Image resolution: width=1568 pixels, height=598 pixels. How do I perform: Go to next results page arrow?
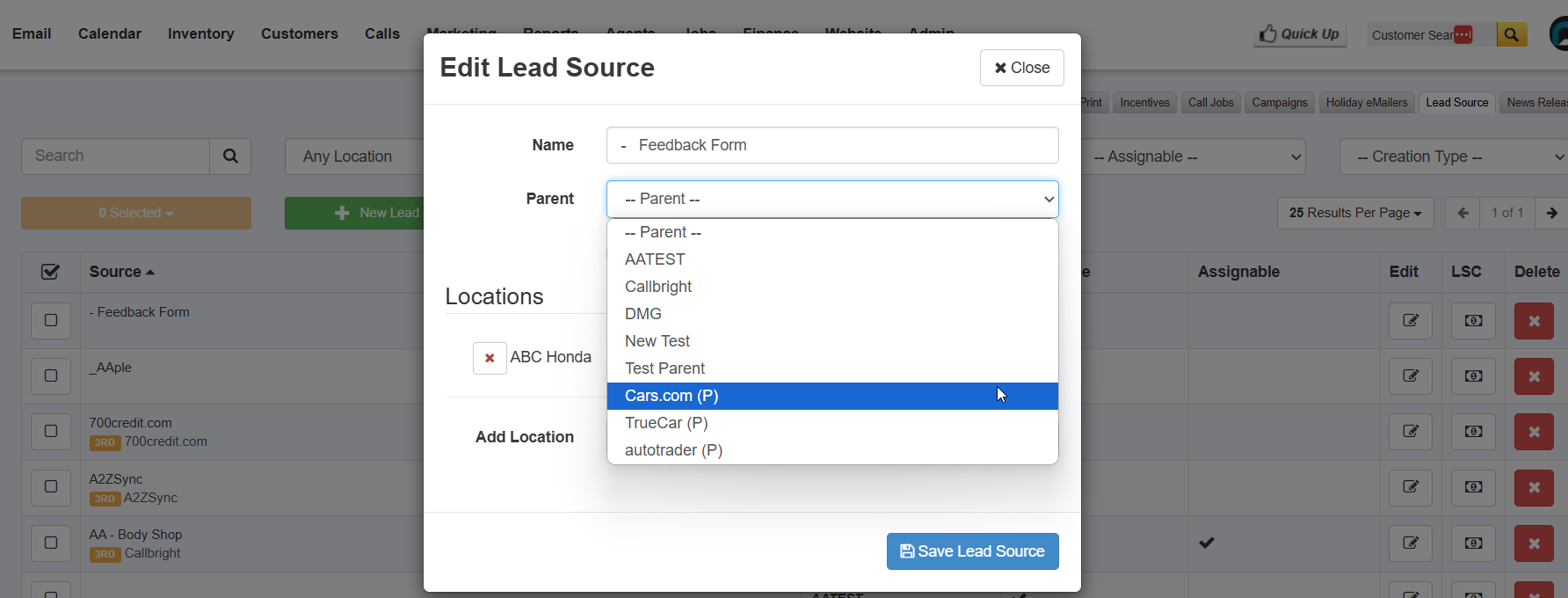tap(1551, 213)
